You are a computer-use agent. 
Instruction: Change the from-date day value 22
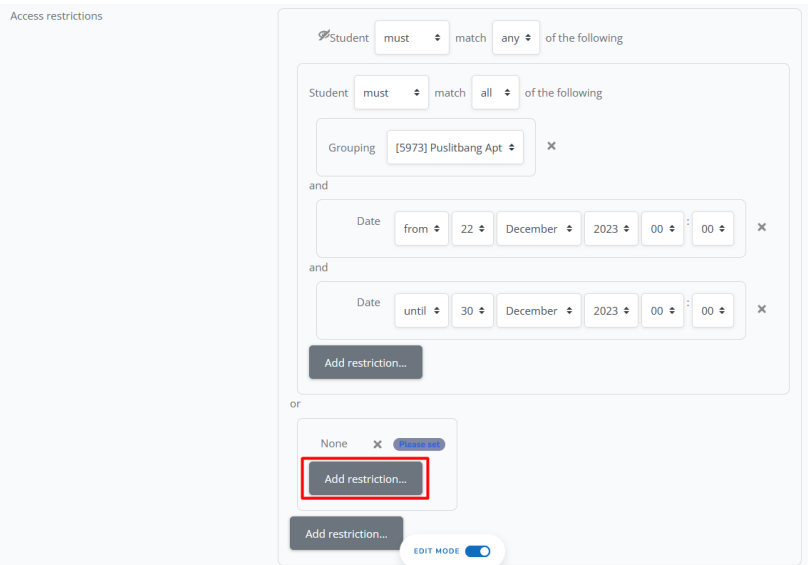click(473, 229)
